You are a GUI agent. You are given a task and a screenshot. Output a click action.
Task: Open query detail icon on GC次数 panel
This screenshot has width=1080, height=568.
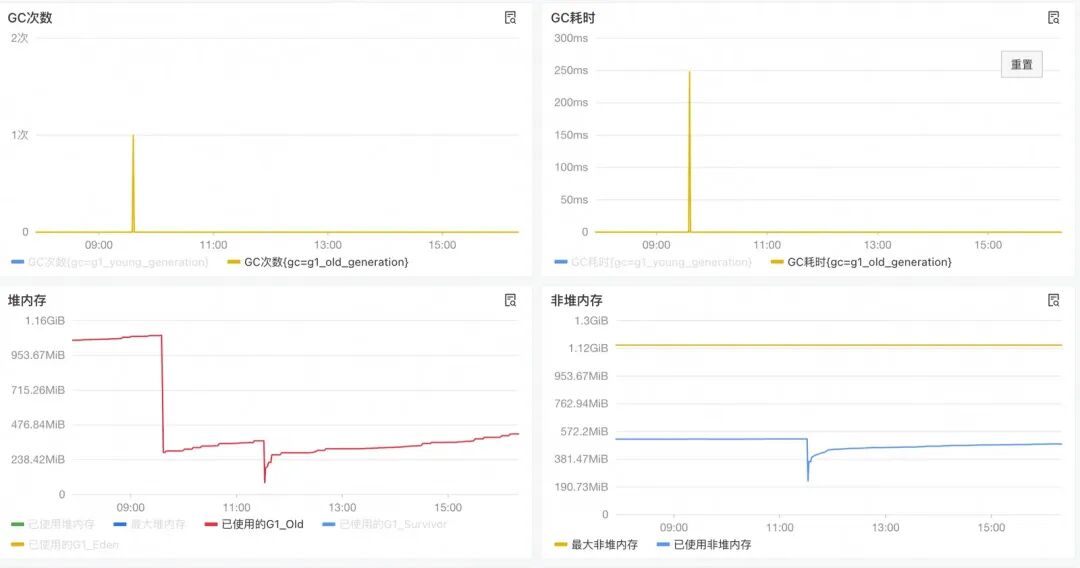click(x=510, y=18)
